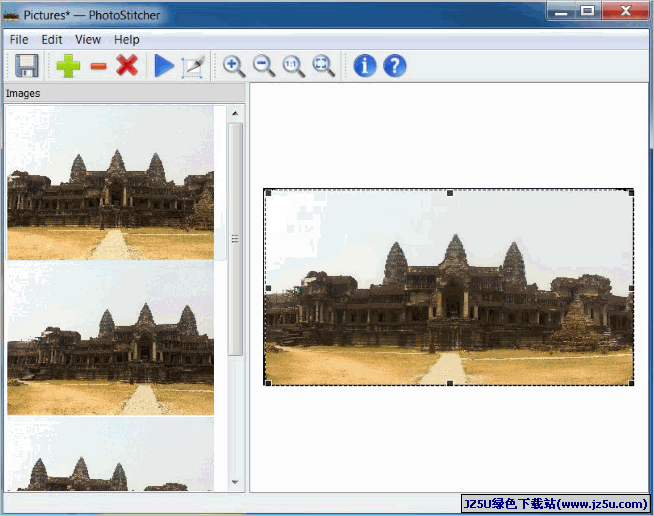Open the File menu
Viewport: 654px width, 516px height.
(x=19, y=40)
